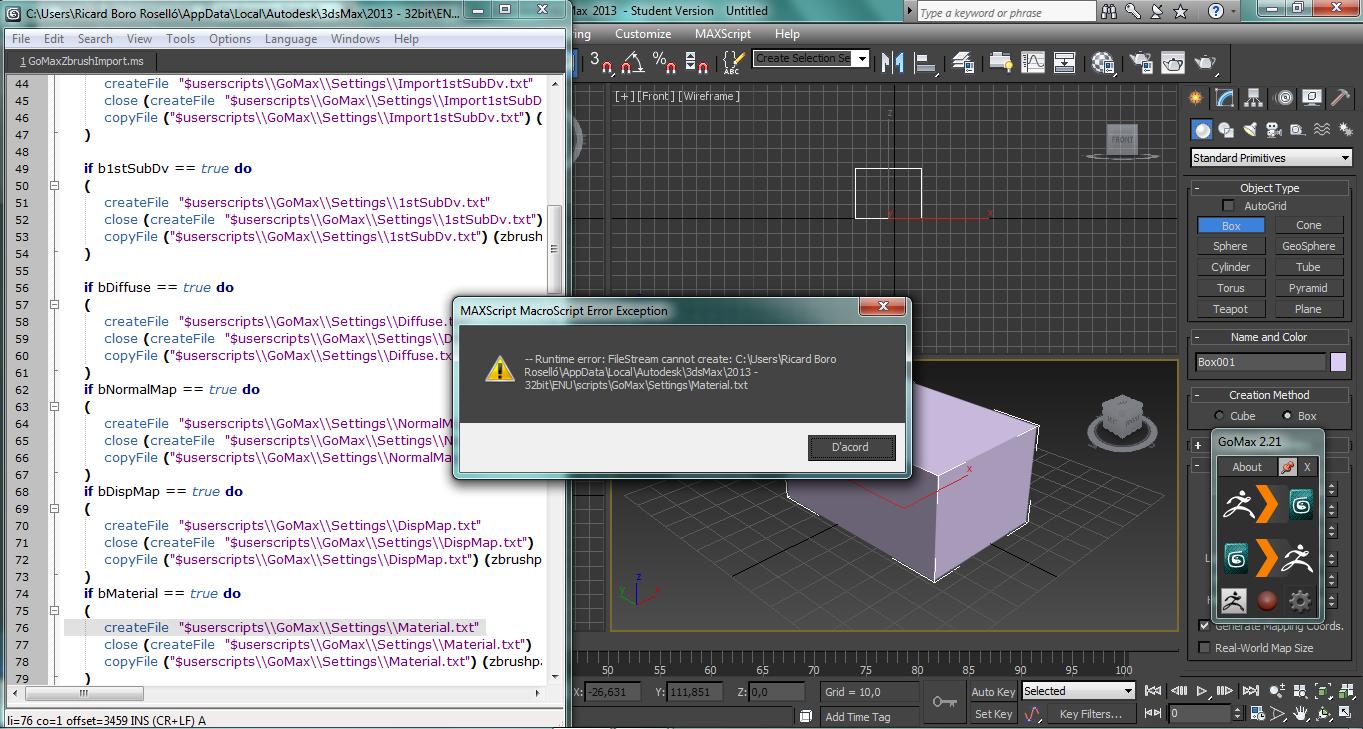
Task: Open the Utilities hammer panel icon
Action: click(1340, 98)
